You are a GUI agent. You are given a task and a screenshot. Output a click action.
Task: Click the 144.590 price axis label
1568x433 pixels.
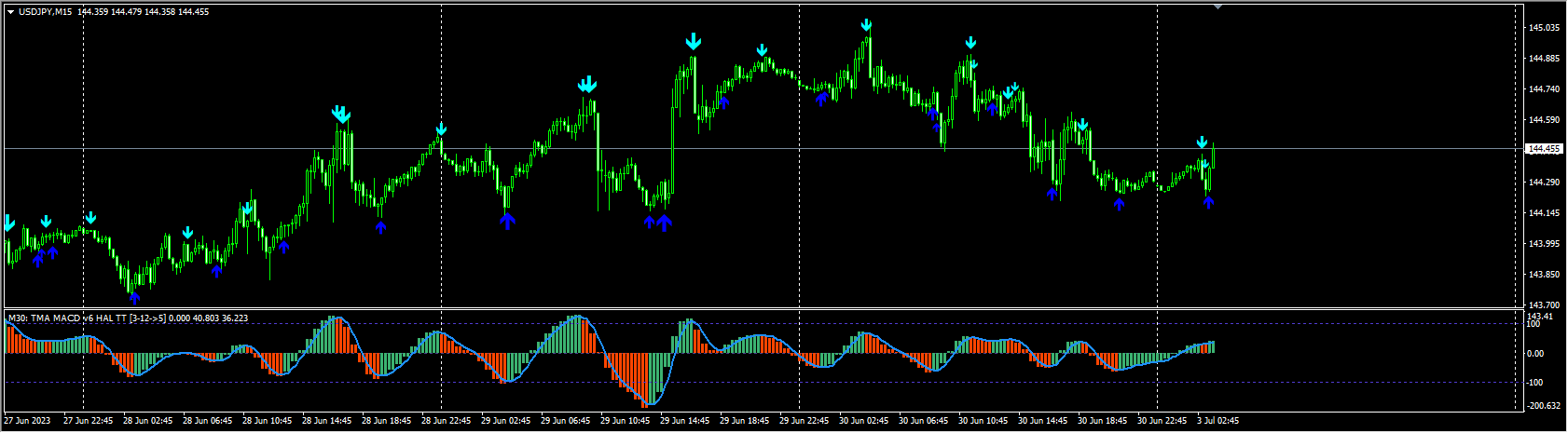1545,120
